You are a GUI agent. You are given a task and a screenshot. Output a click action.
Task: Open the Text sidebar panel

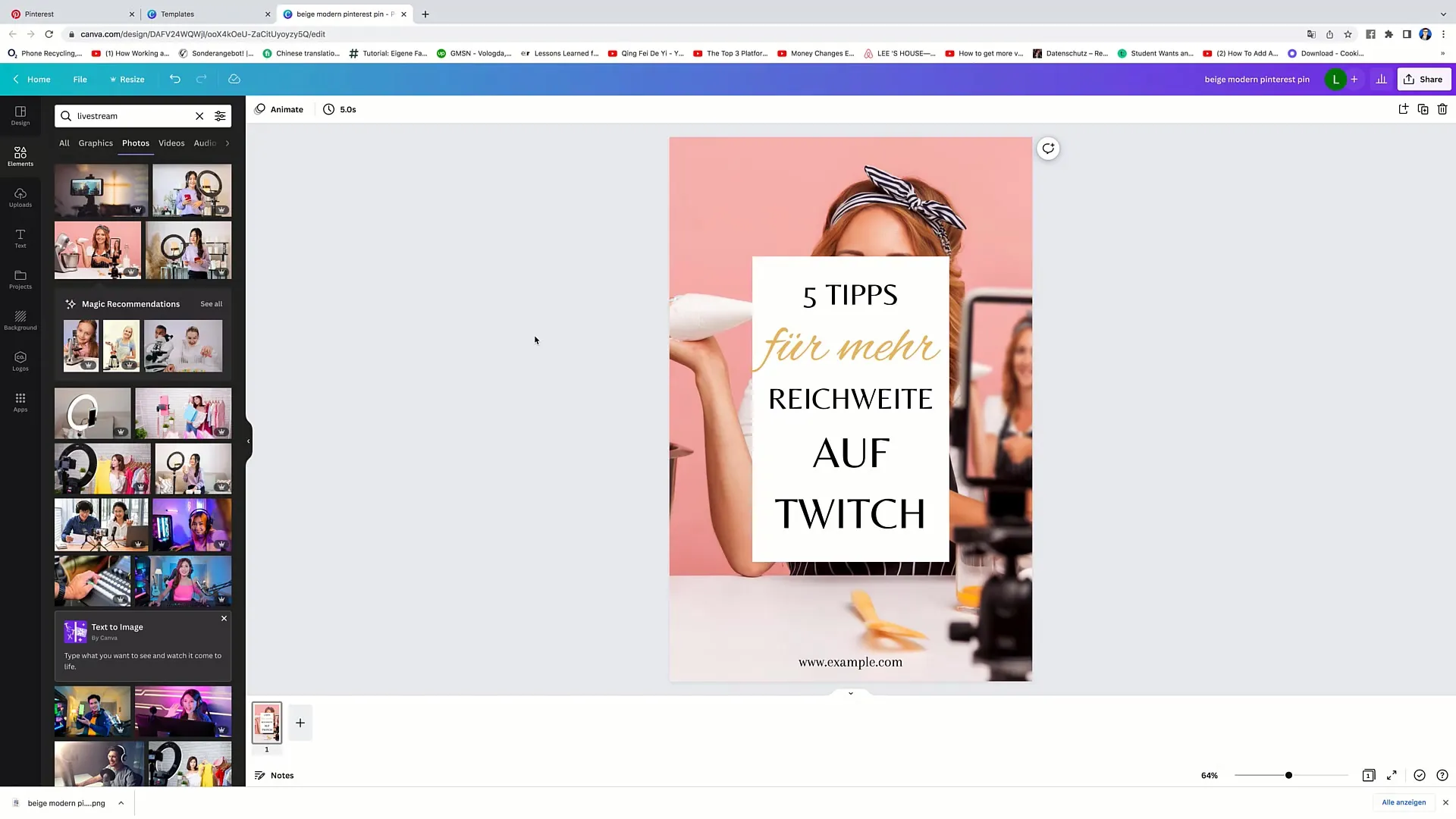pos(20,238)
